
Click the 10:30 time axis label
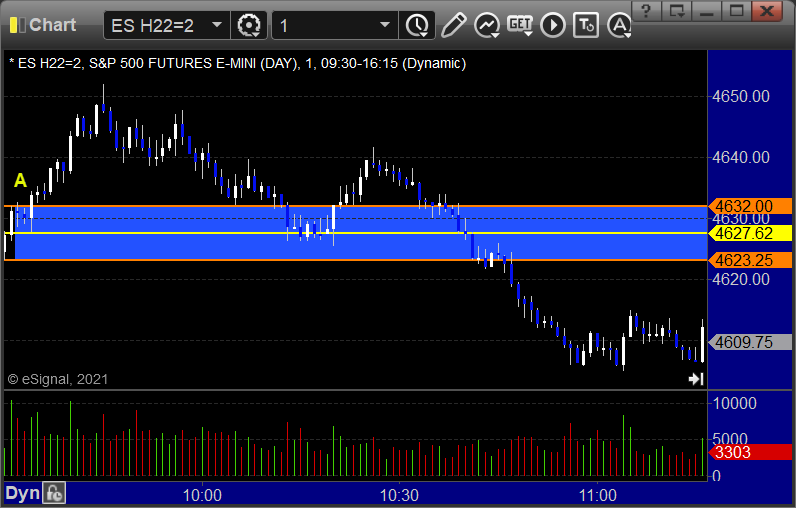pos(400,495)
